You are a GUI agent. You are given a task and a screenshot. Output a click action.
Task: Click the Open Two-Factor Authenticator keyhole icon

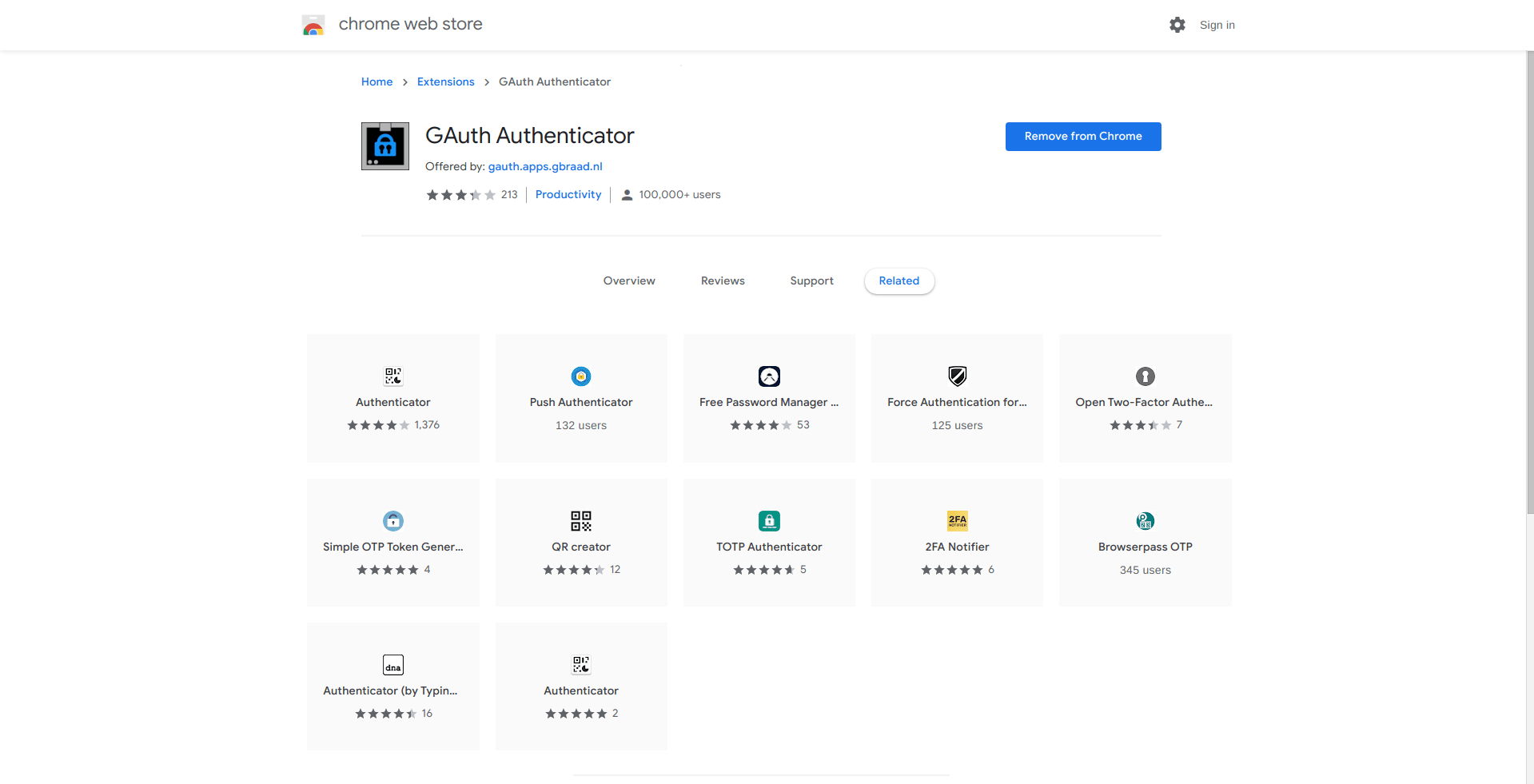pyautogui.click(x=1146, y=376)
